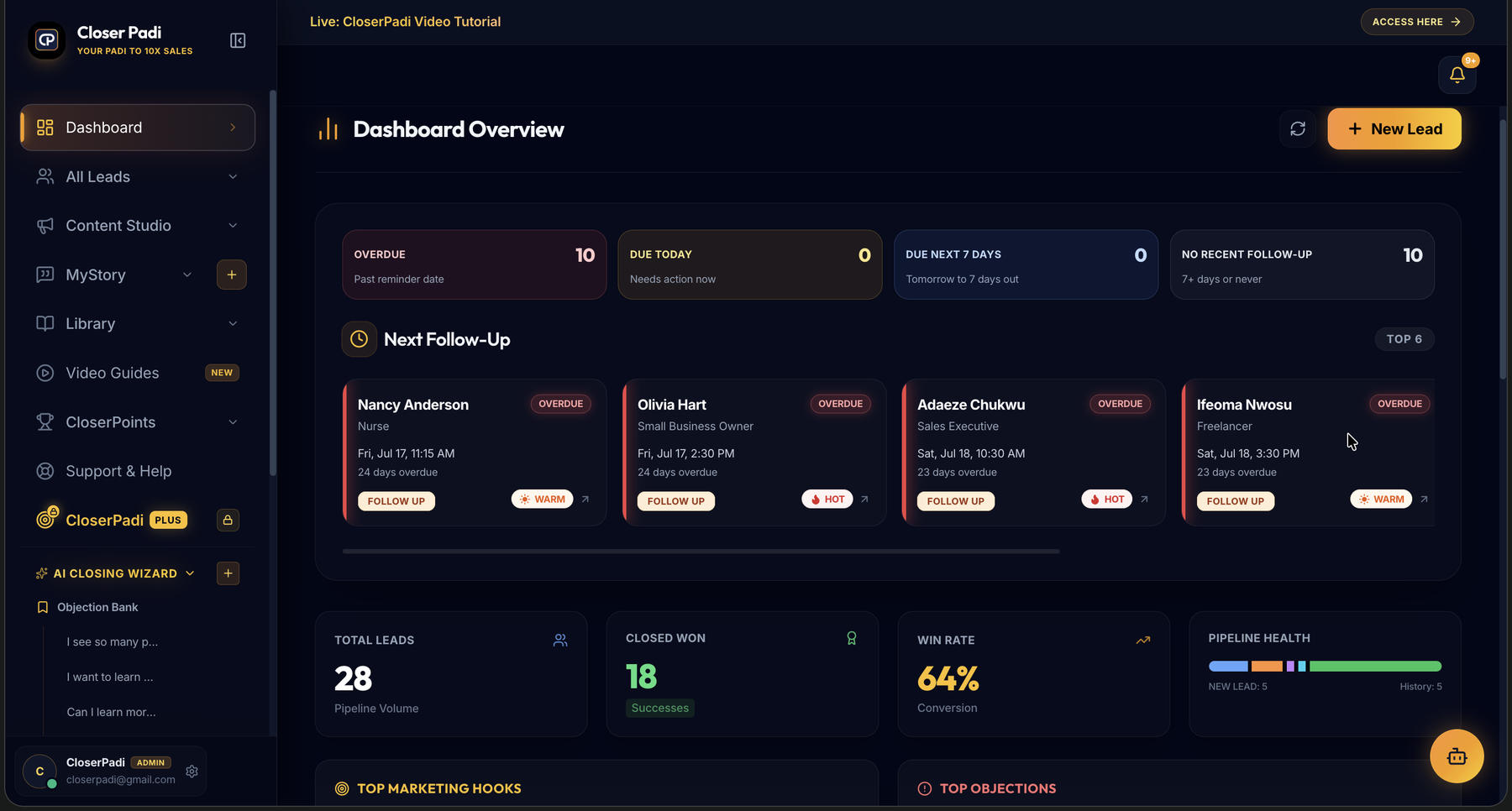The image size is (1512, 811).
Task: Open the Dashboard menu item
Action: tap(138, 128)
